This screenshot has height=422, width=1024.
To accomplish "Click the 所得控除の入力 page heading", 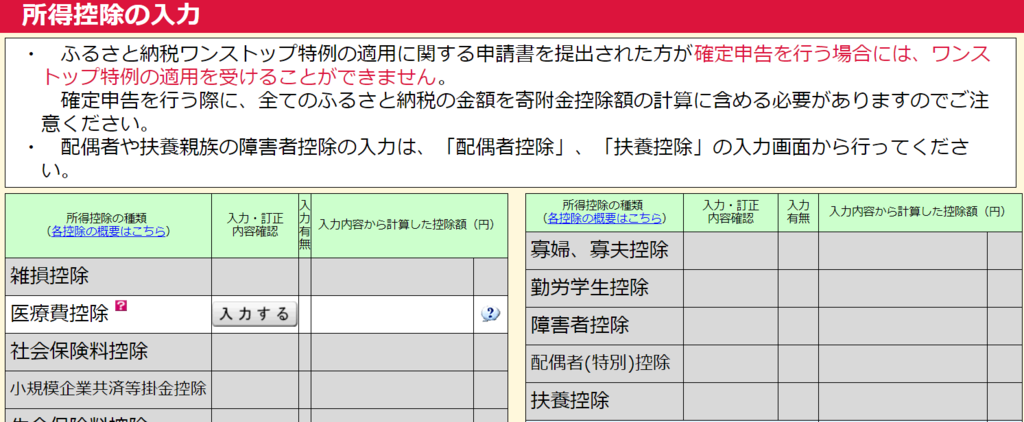I will 110,16.
